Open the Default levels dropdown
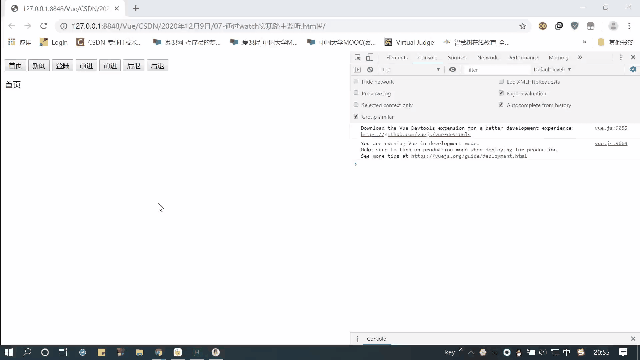Screen dimensions: 640x360 pyautogui.click(x=552, y=70)
